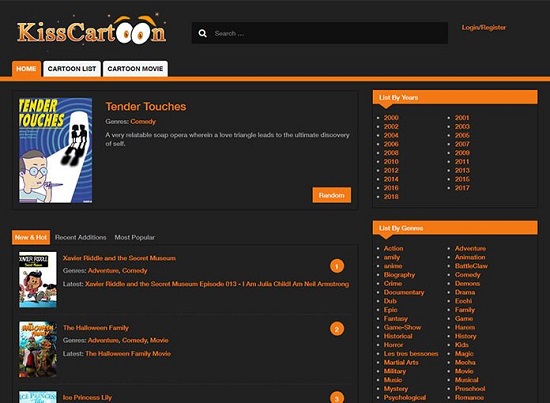Open the Action genre link
Image resolution: width=550 pixels, height=403 pixels.
click(x=394, y=249)
